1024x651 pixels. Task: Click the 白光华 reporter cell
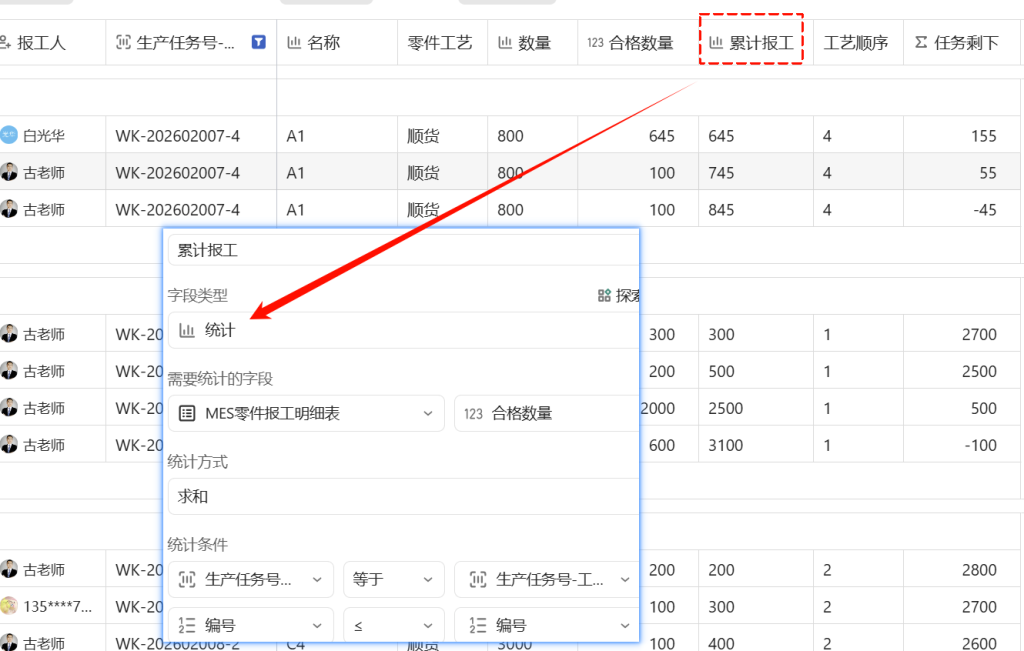click(x=52, y=135)
